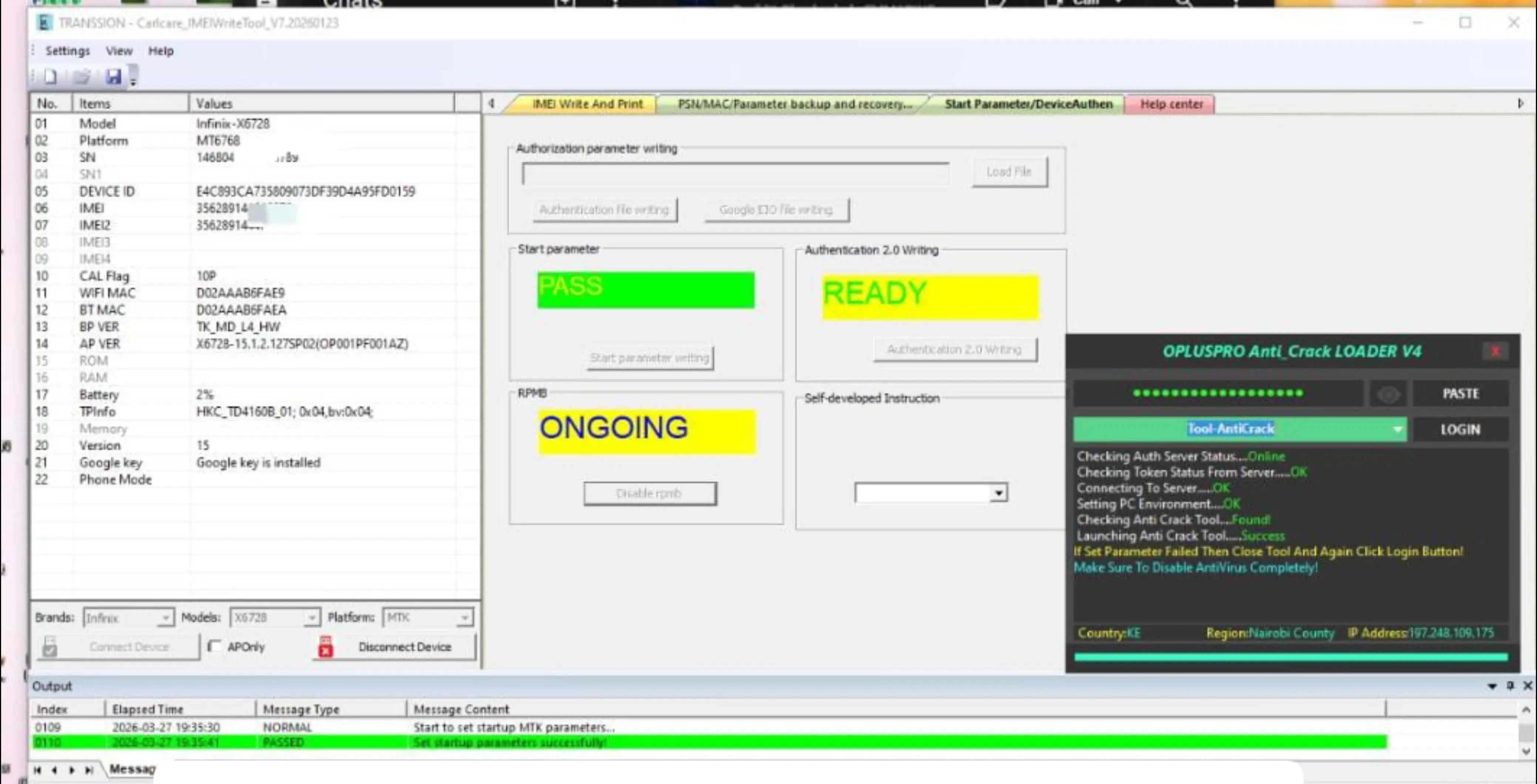Open the Settings menu
1537x784 pixels.
coord(67,51)
